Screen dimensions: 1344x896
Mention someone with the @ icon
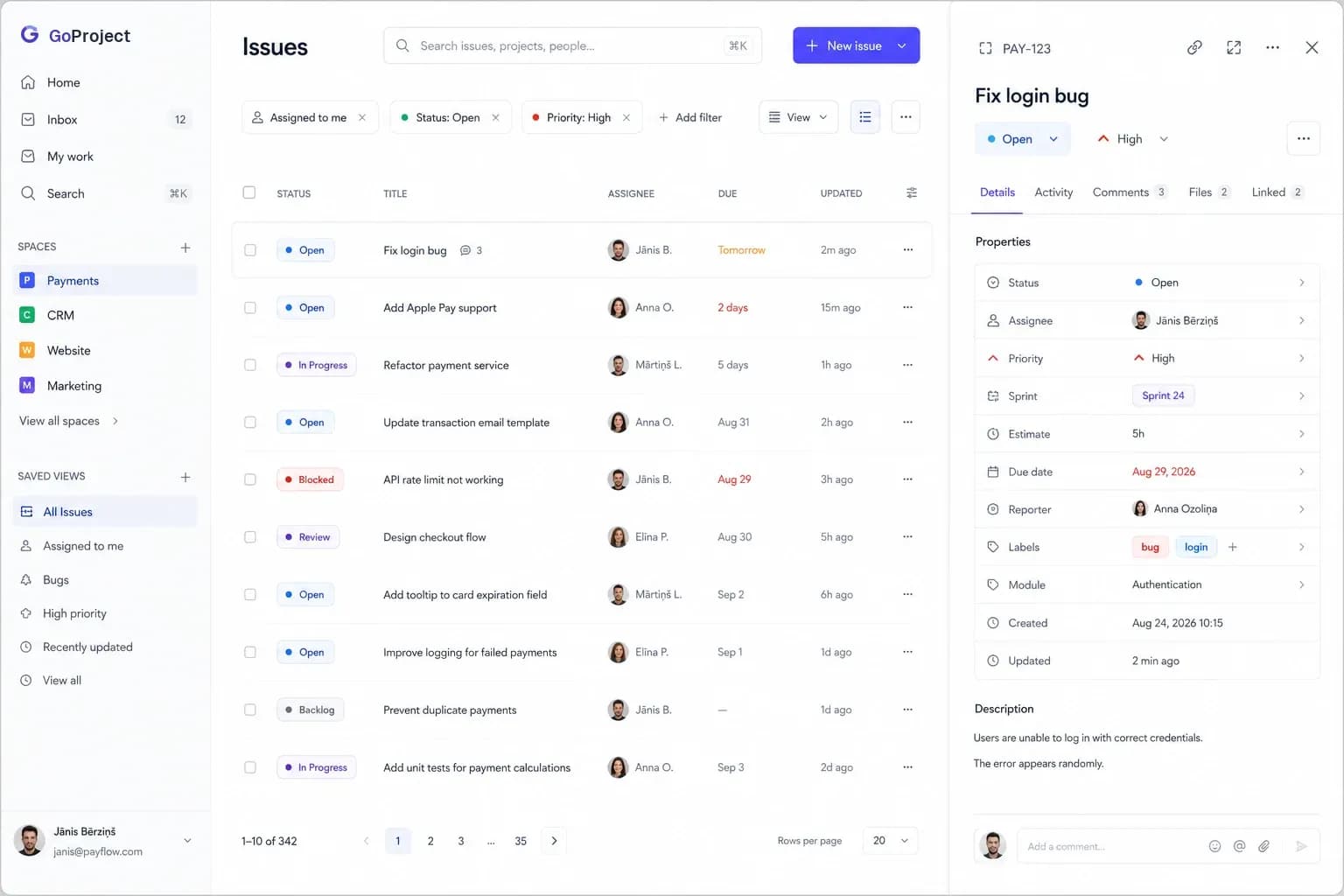tap(1239, 846)
